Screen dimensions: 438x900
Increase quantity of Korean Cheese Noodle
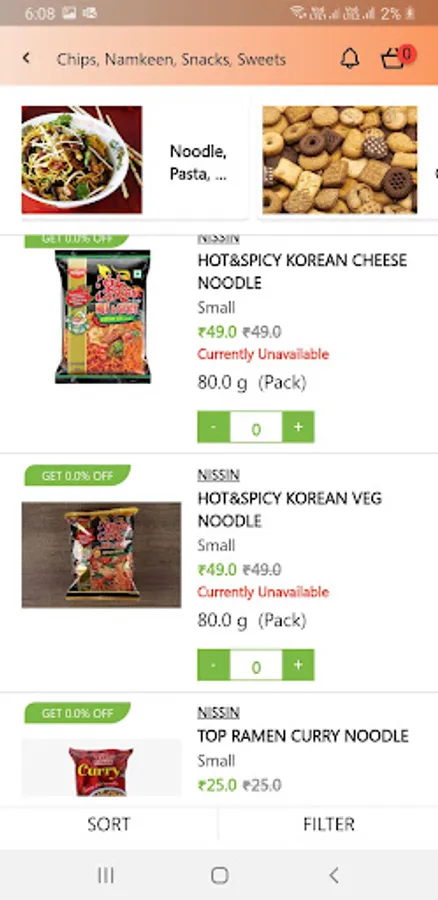[x=298, y=427]
